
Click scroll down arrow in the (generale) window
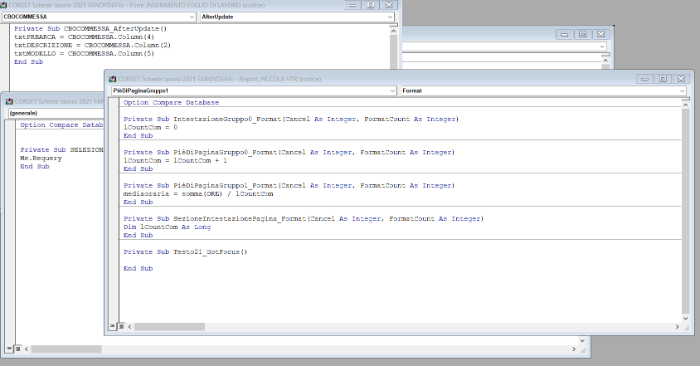[582, 341]
